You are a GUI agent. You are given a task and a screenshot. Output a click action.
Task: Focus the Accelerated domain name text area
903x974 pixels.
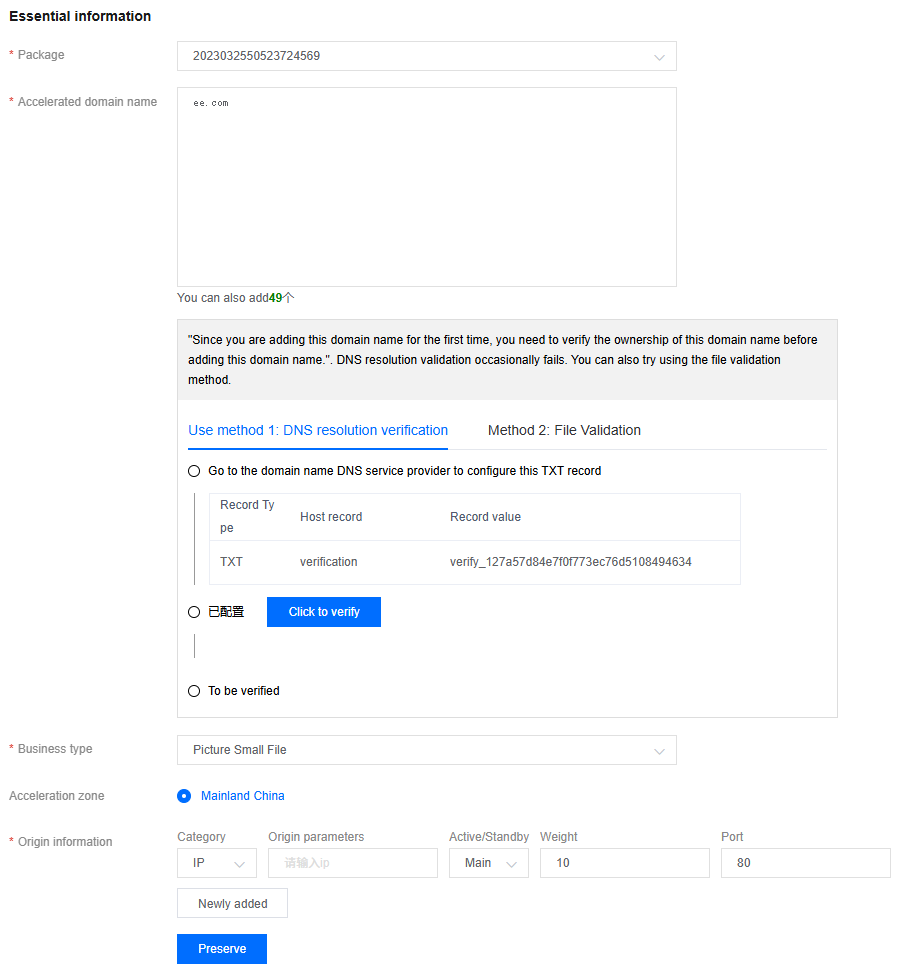click(427, 187)
